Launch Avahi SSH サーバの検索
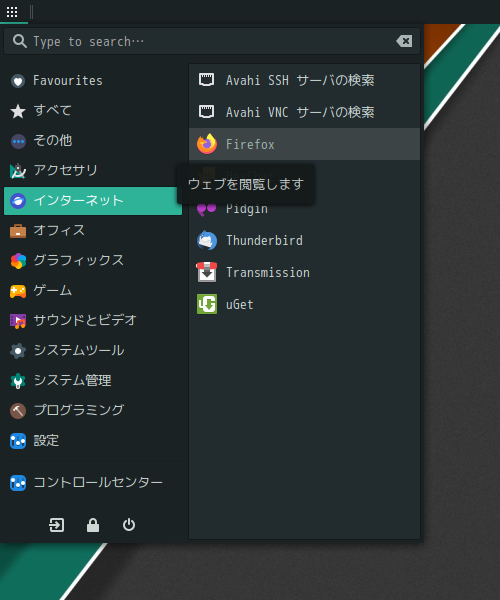Viewport: 500px width, 600px height. (305, 80)
